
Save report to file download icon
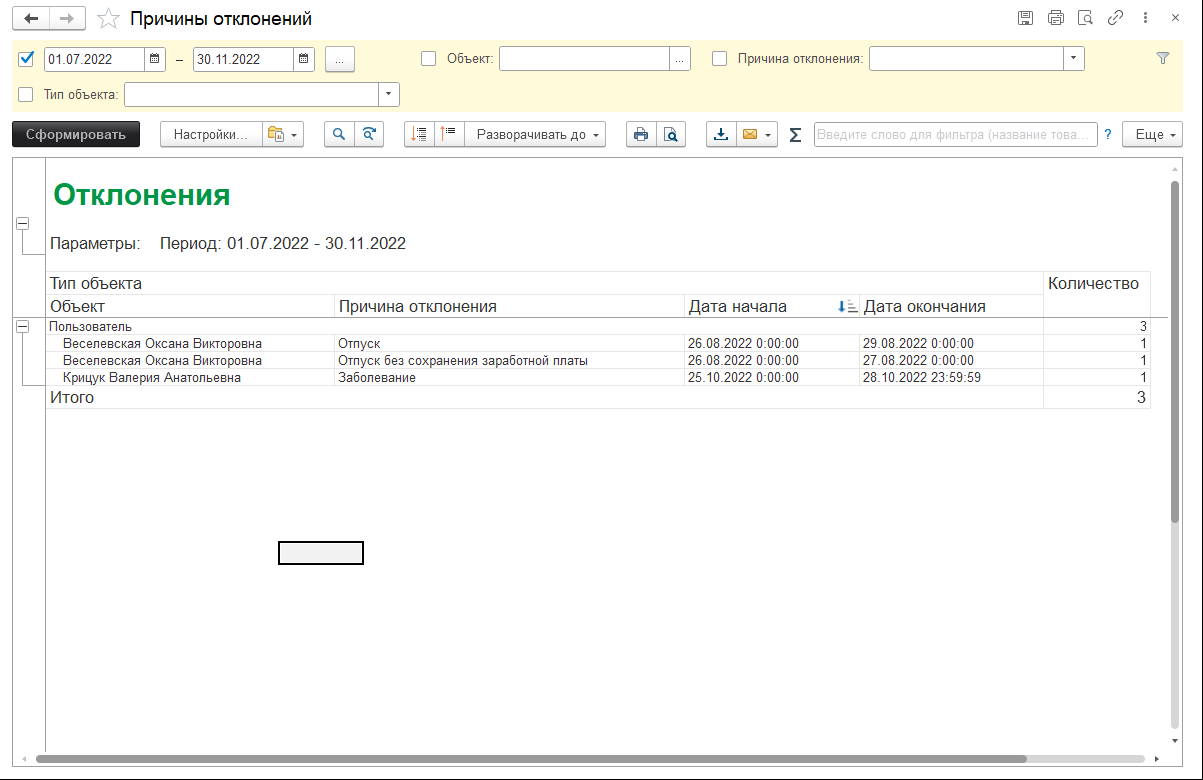tap(721, 135)
